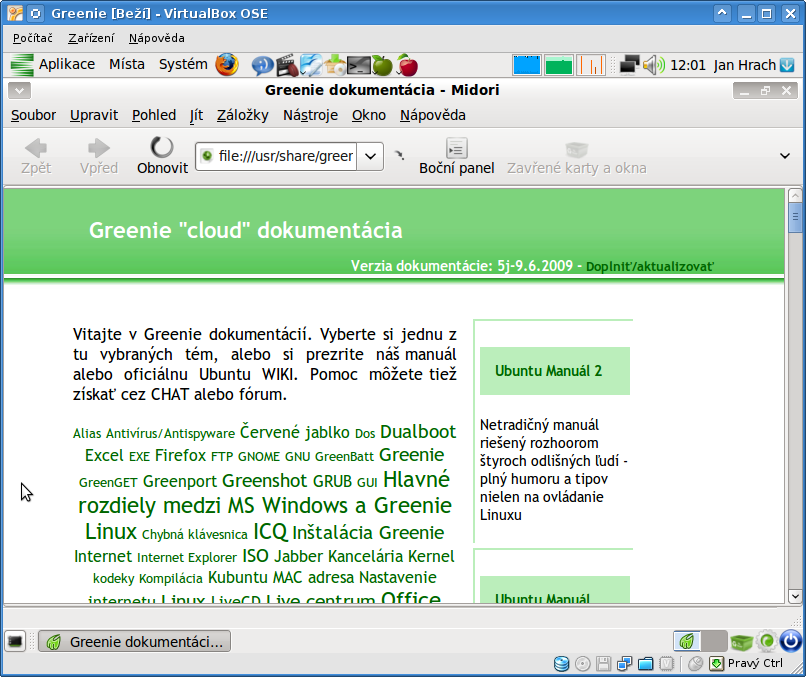
Task: Open the Aplikace panel menu
Action: click(x=67, y=65)
